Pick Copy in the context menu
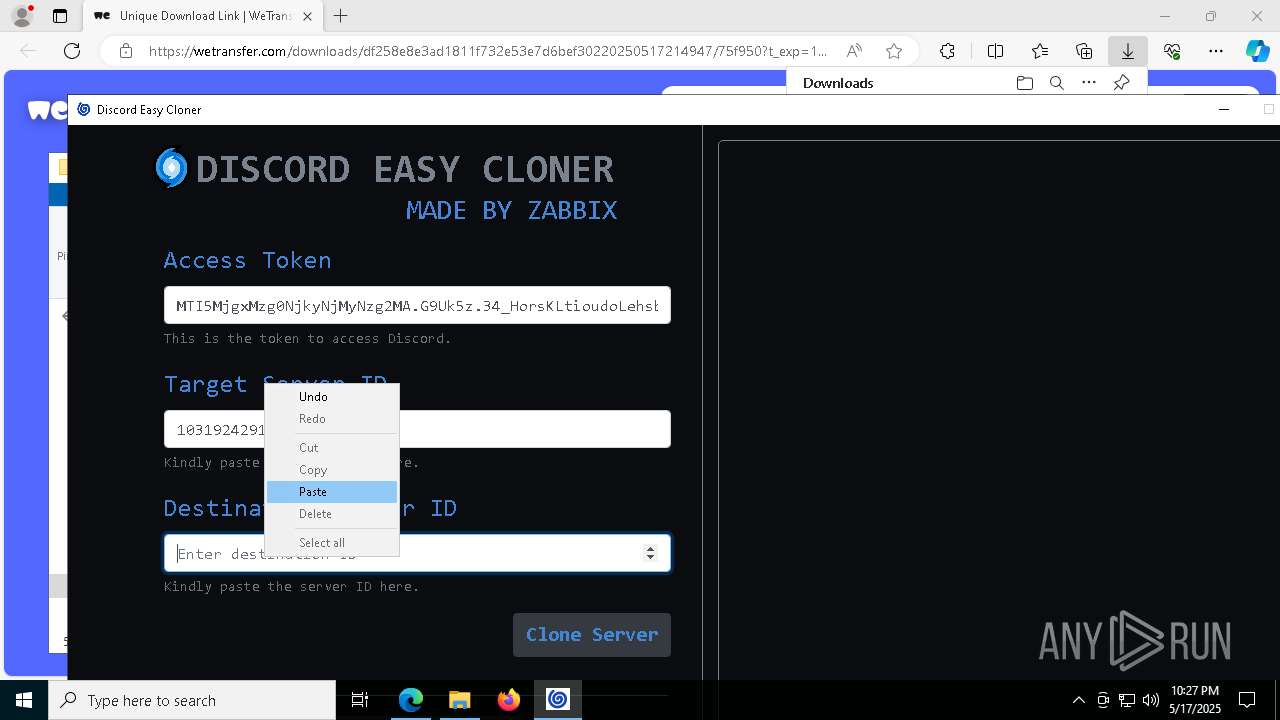The height and width of the screenshot is (720, 1280). (332, 470)
